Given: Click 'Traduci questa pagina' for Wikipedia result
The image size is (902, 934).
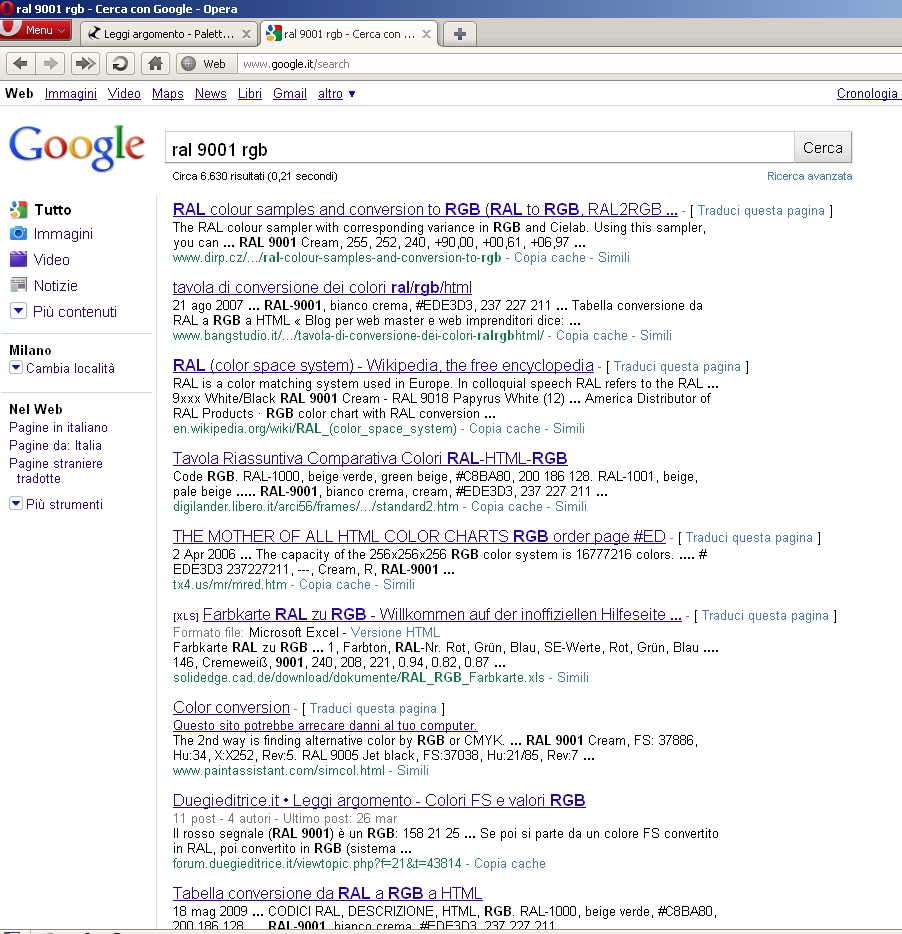Looking at the screenshot, I should [677, 367].
